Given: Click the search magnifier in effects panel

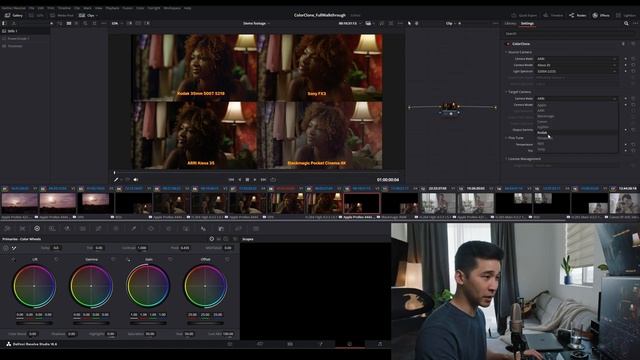Looking at the screenshot, I should pyautogui.click(x=626, y=23).
